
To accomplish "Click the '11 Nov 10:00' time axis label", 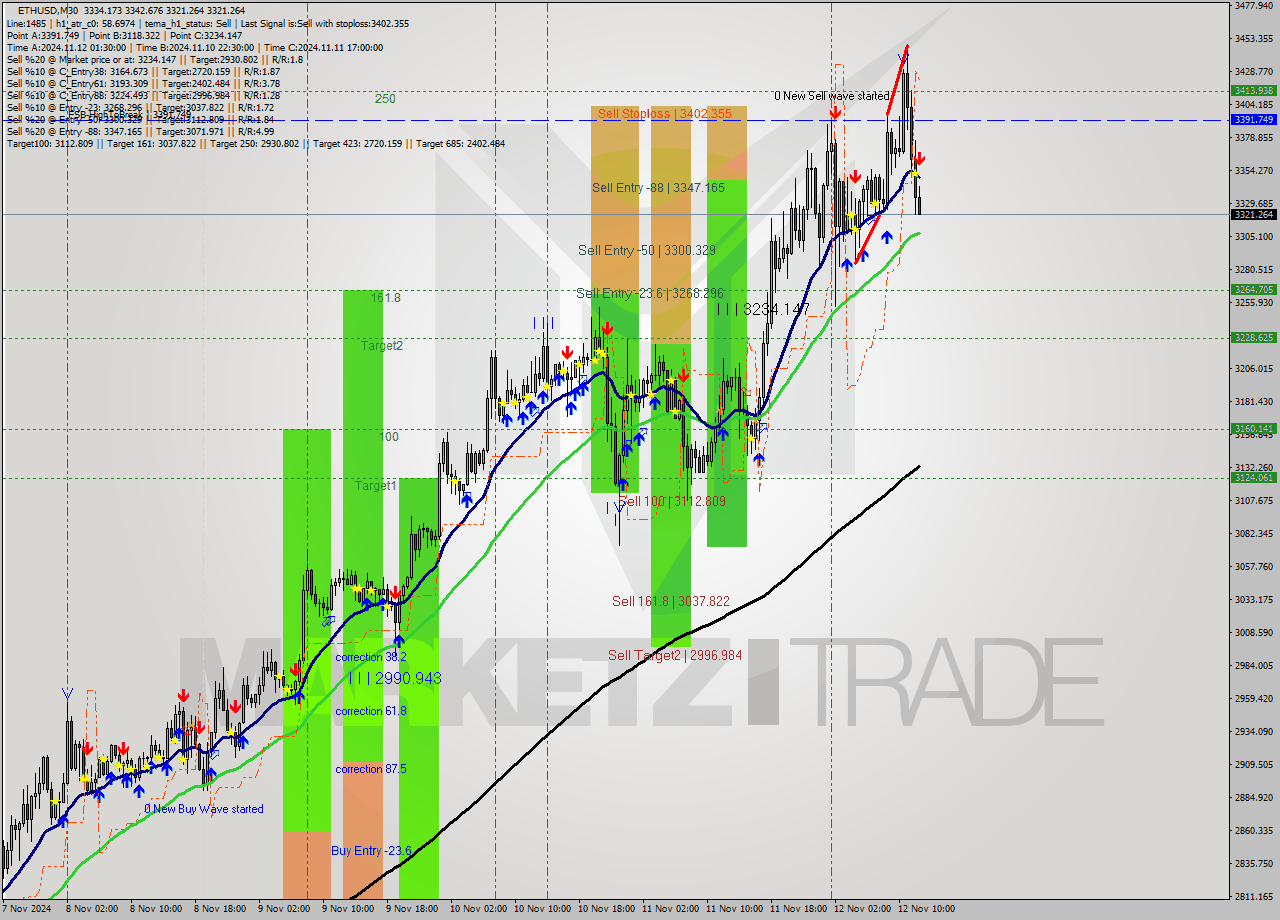I will 733,909.
